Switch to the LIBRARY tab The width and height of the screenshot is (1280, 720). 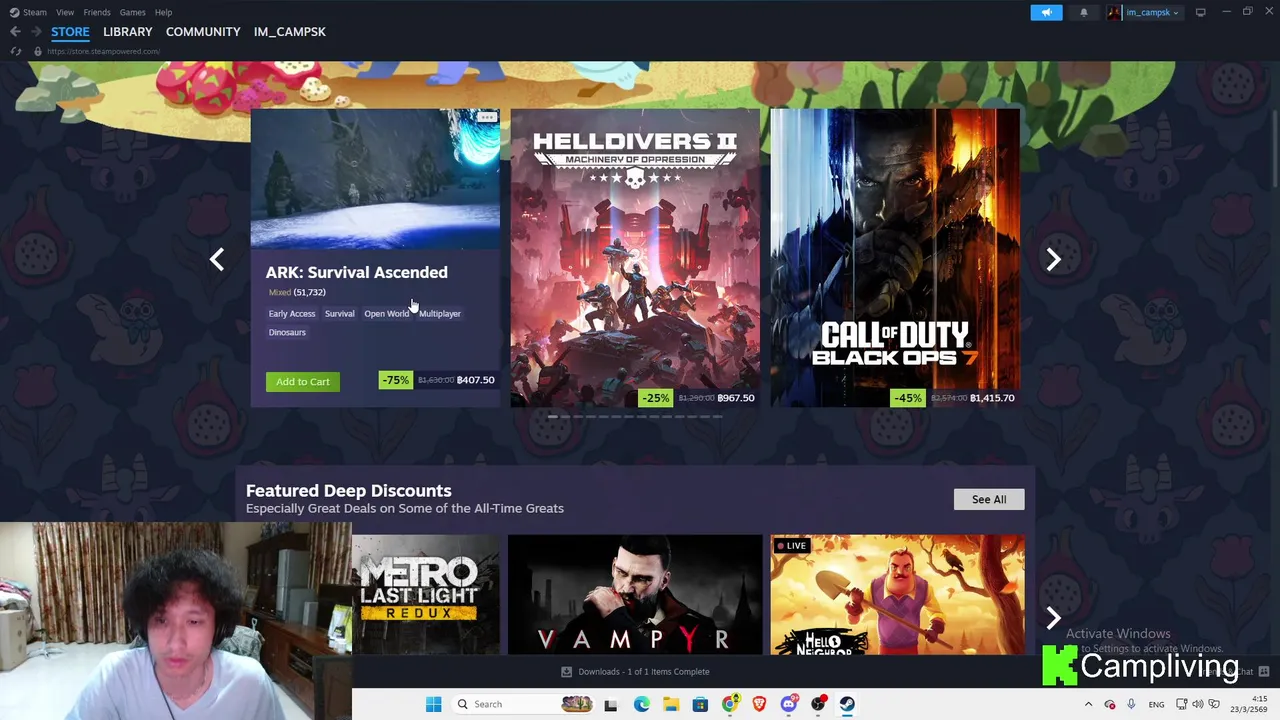[127, 32]
